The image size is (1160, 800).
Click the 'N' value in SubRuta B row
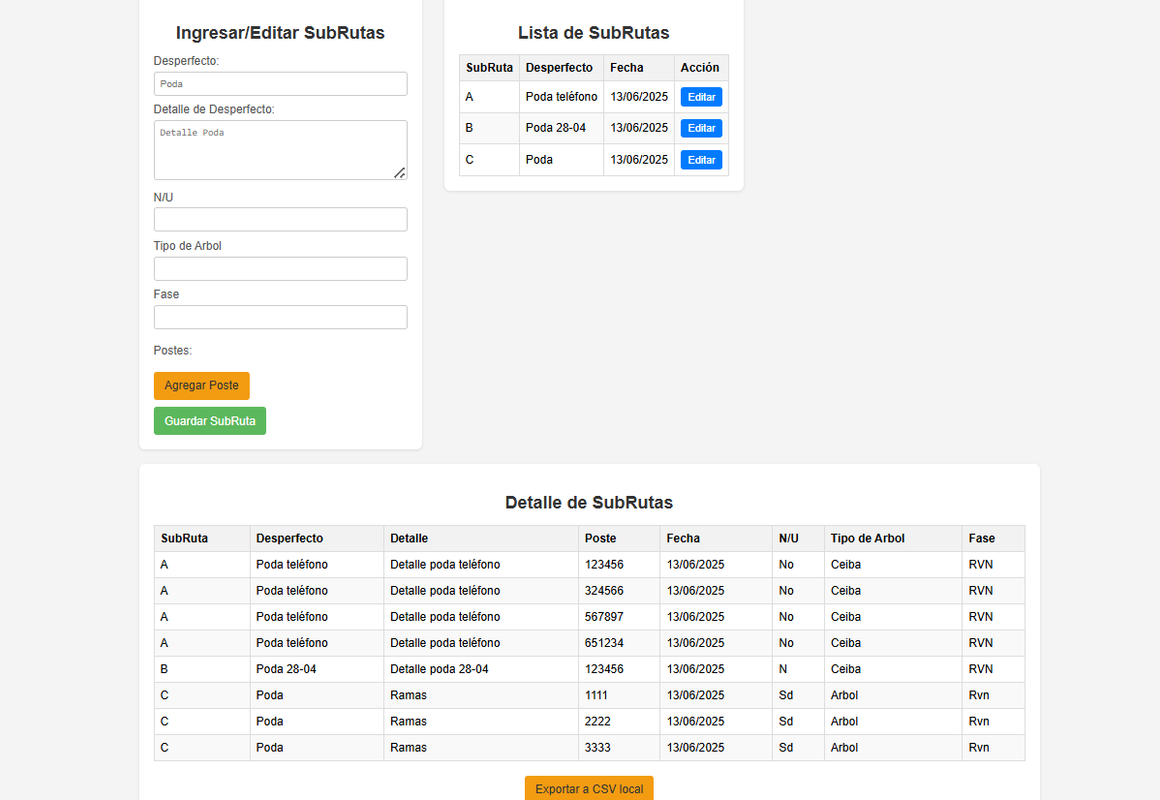798,669
